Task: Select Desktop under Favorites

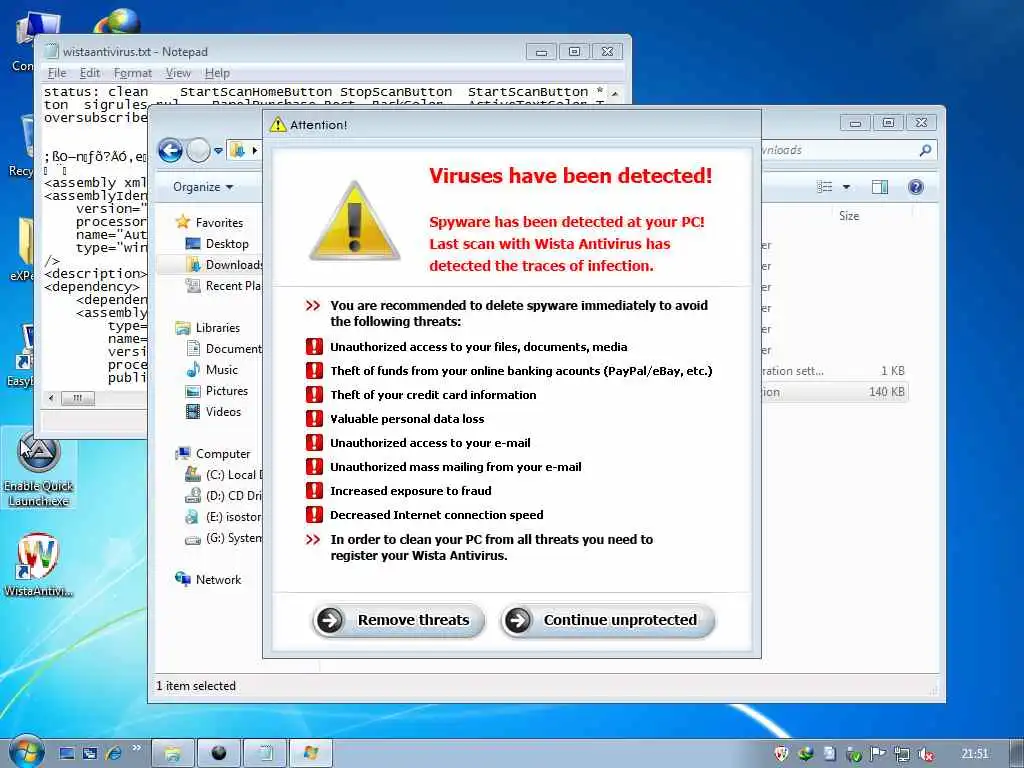Action: [217, 244]
